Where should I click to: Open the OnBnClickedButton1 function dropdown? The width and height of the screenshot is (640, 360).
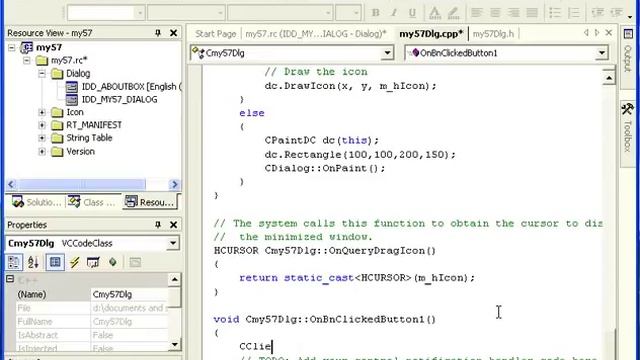pos(602,53)
